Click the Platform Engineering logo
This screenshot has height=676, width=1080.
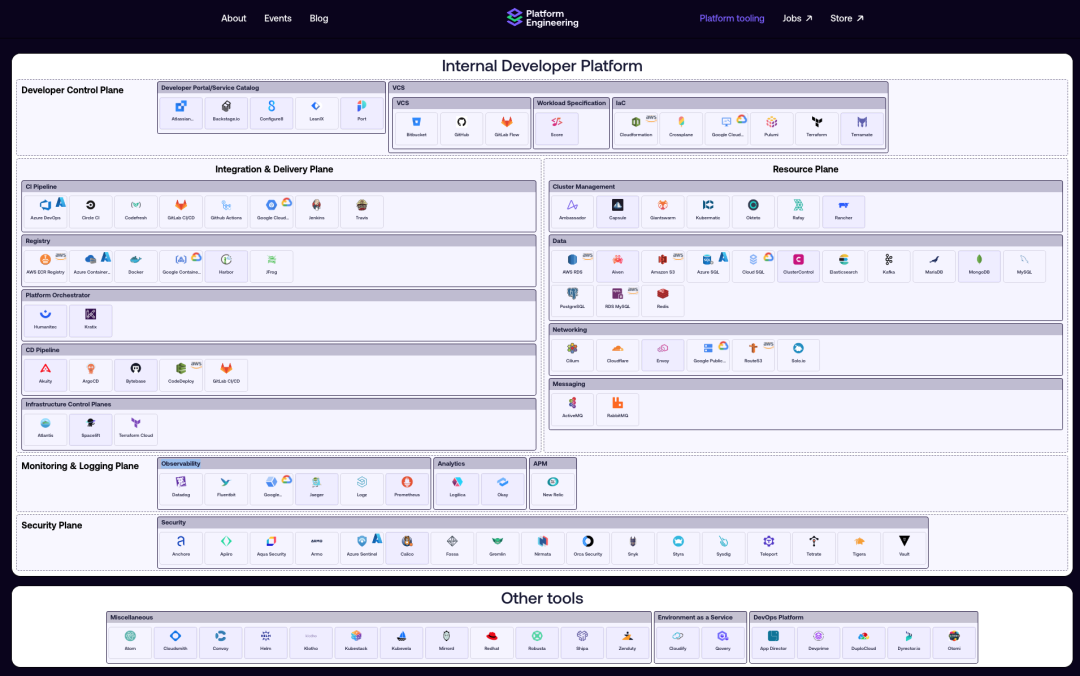542,18
